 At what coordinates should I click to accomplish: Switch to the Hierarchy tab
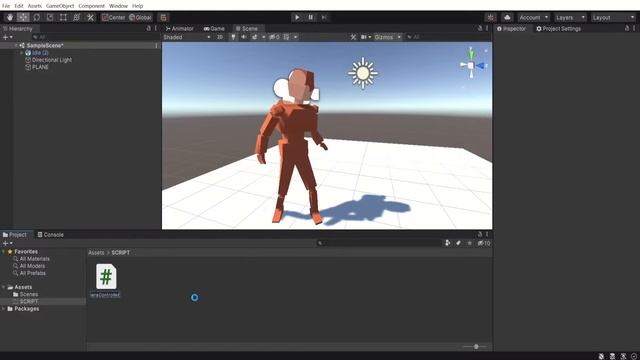18,29
